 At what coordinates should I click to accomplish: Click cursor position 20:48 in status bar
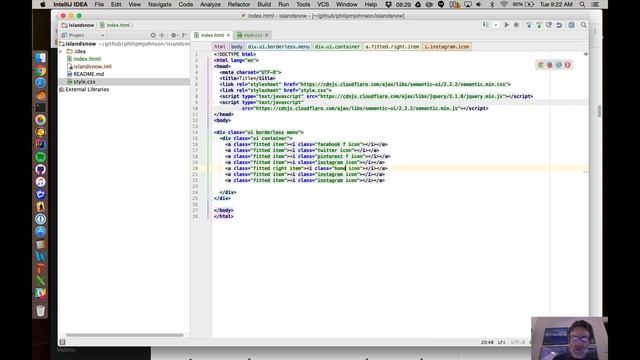(x=487, y=342)
